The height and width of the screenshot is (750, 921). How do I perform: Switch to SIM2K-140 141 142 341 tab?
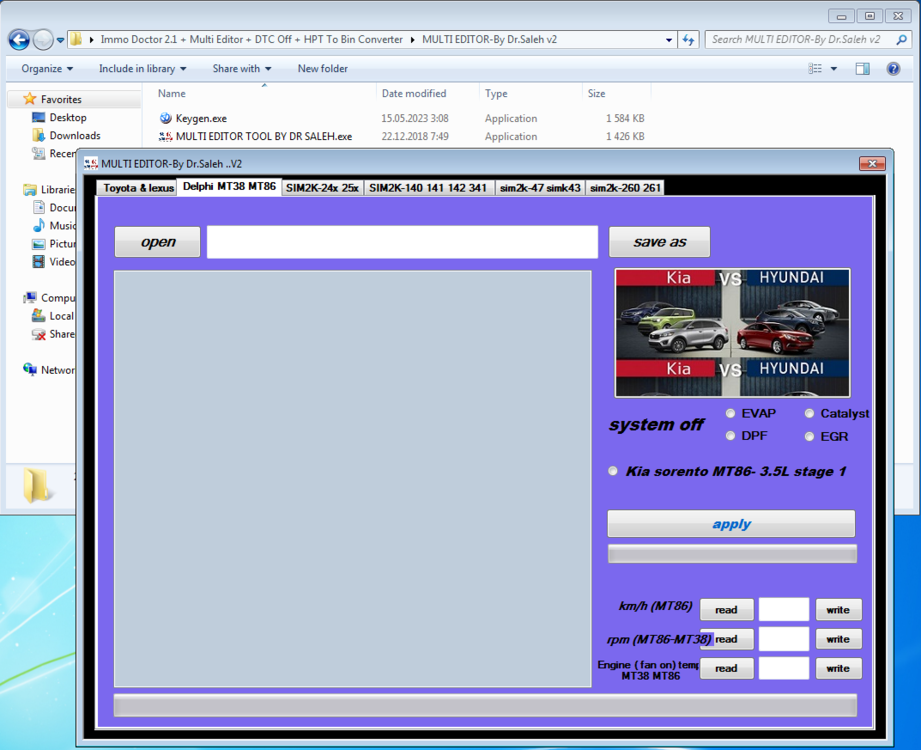coord(428,187)
